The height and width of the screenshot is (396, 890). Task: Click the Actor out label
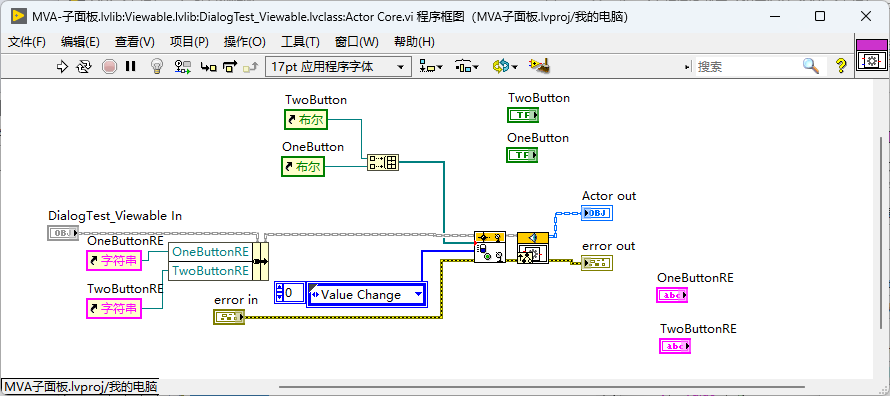tap(609, 196)
